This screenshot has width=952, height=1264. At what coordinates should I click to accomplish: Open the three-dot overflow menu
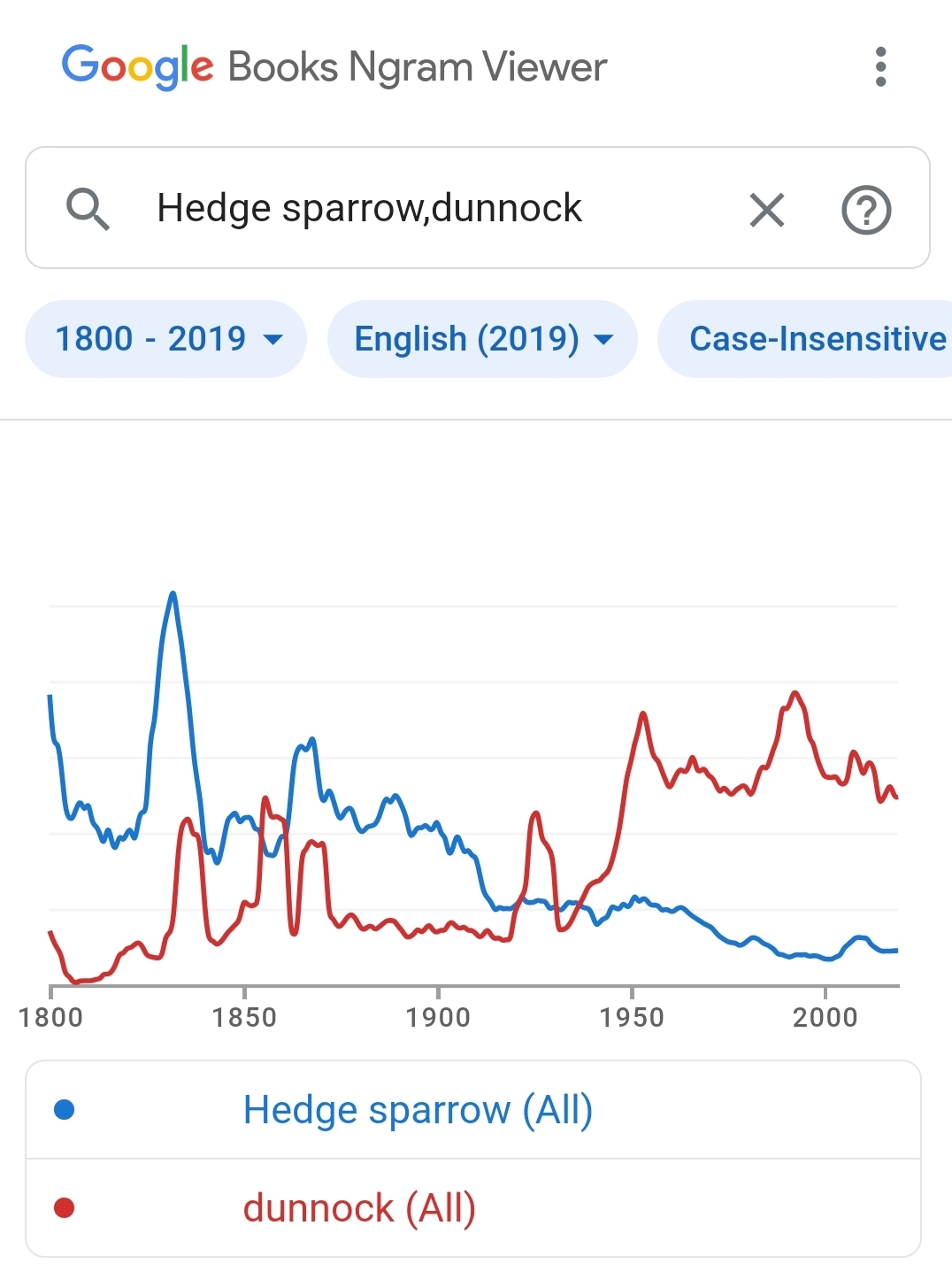[x=879, y=67]
